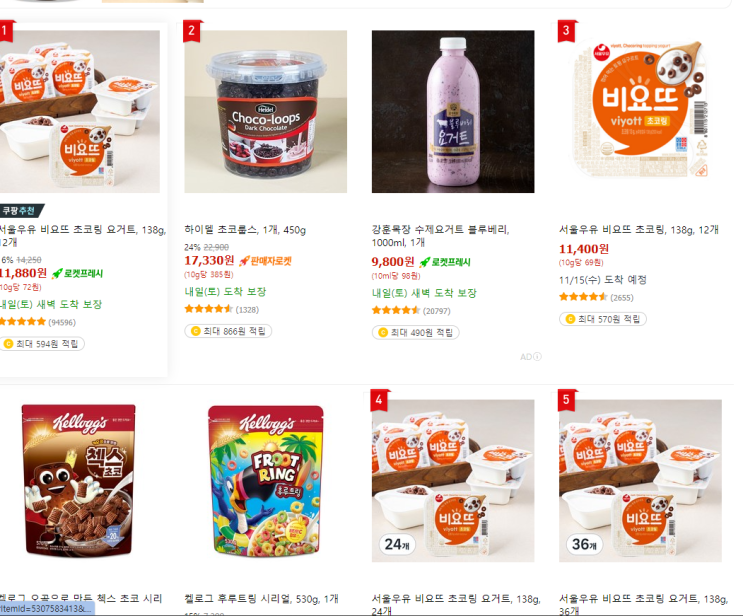Open the blueberry yogurt bottle image
The height and width of the screenshot is (616, 743).
pos(453,112)
